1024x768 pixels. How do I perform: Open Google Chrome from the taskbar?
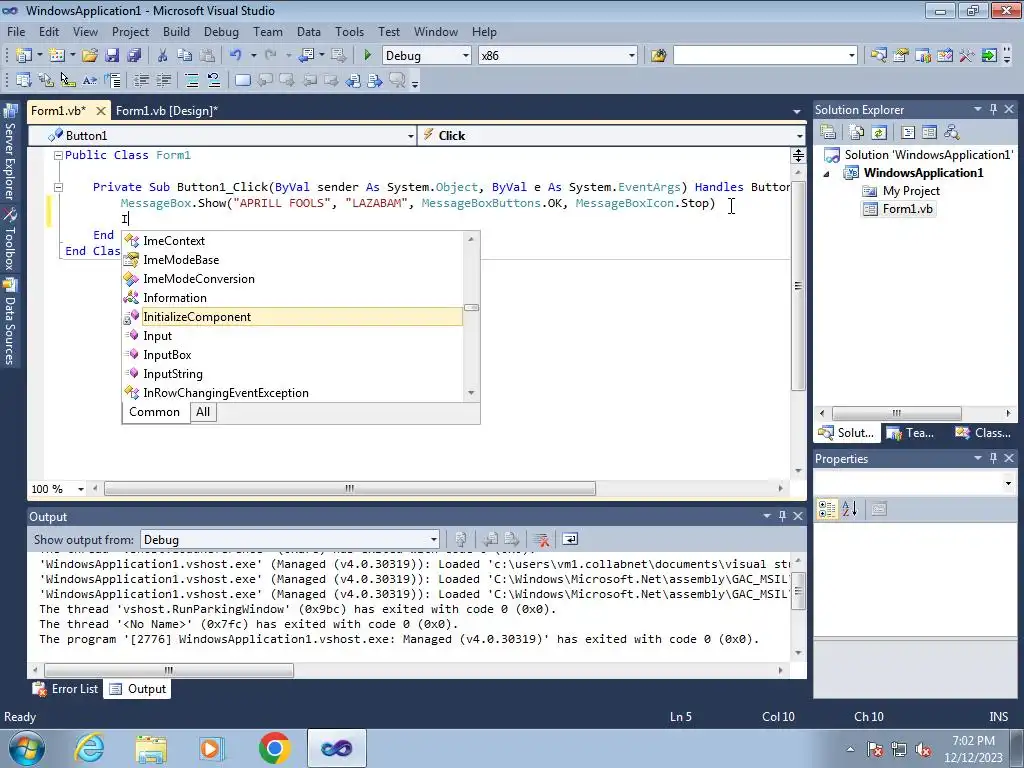point(274,748)
